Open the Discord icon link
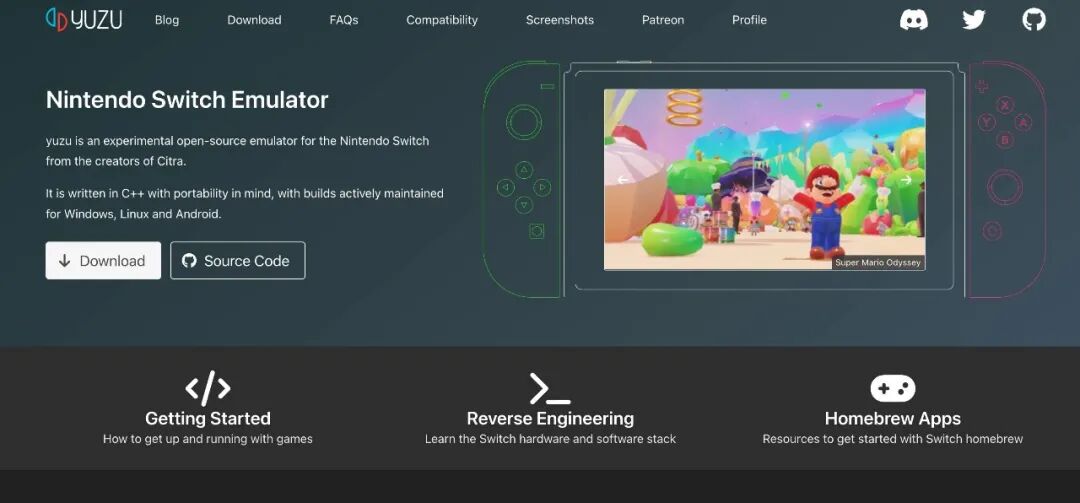 pos(913,19)
